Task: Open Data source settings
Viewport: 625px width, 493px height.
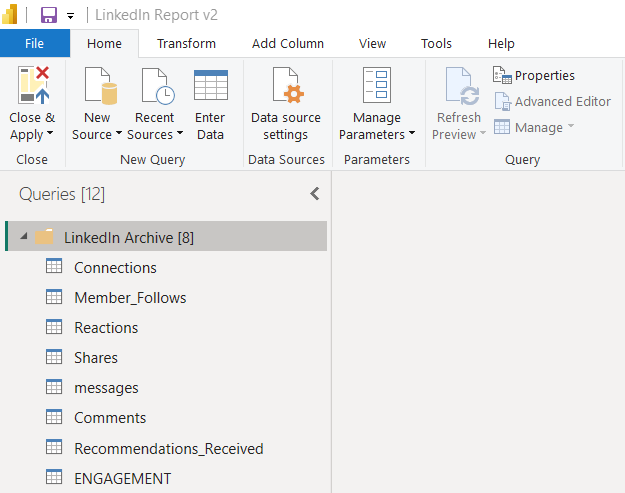Action: [x=286, y=103]
